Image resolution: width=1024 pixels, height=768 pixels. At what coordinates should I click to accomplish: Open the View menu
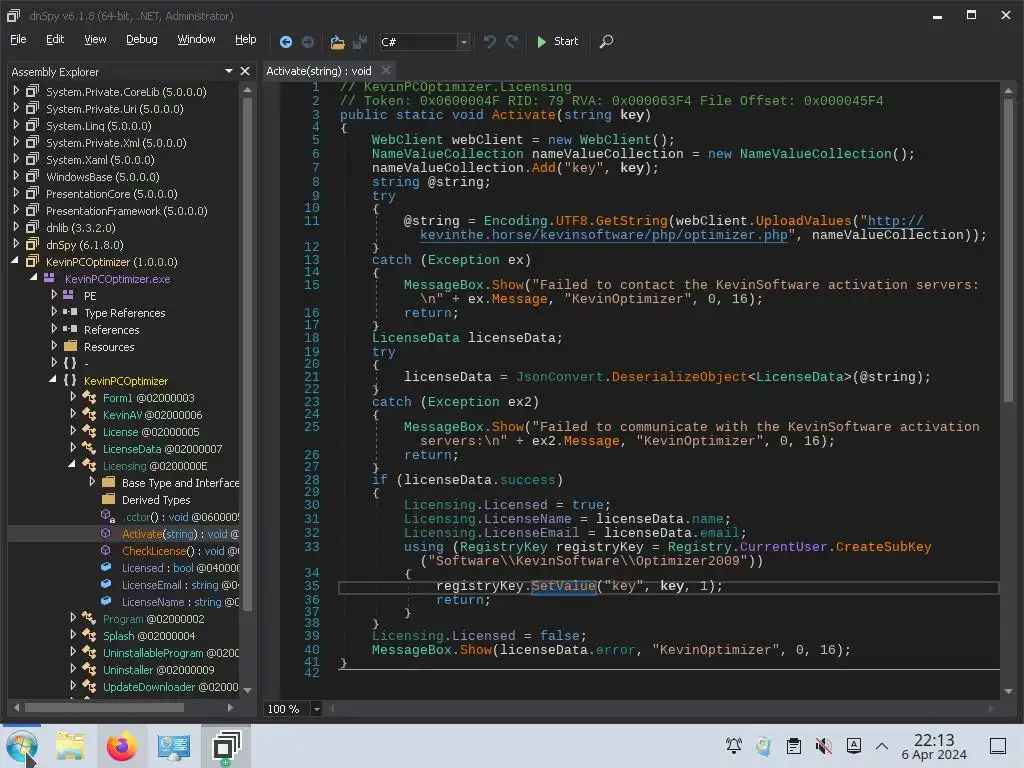pos(95,39)
